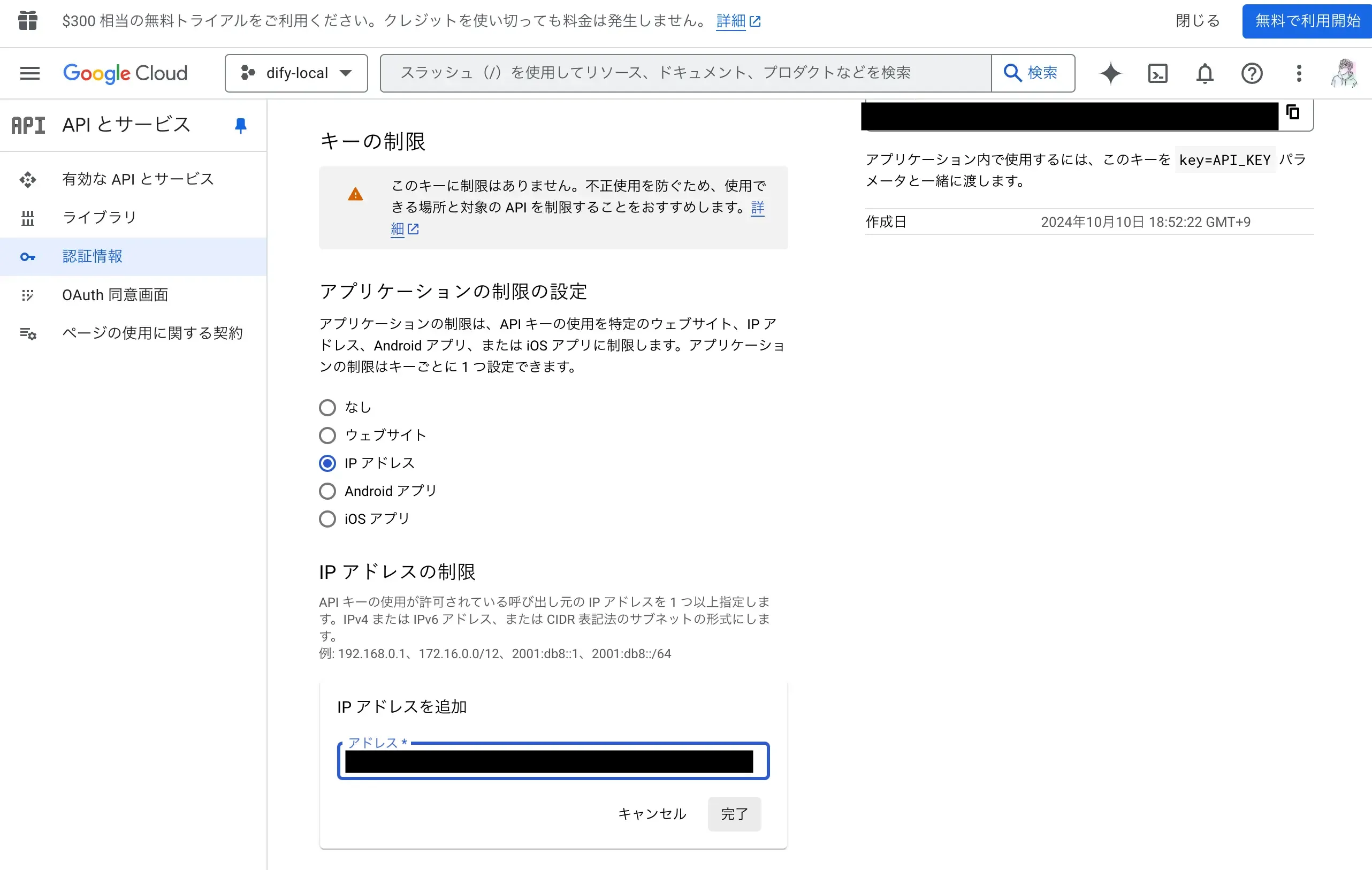This screenshot has width=1372, height=870.
Task: Click the redacted API key field
Action: 1070,116
